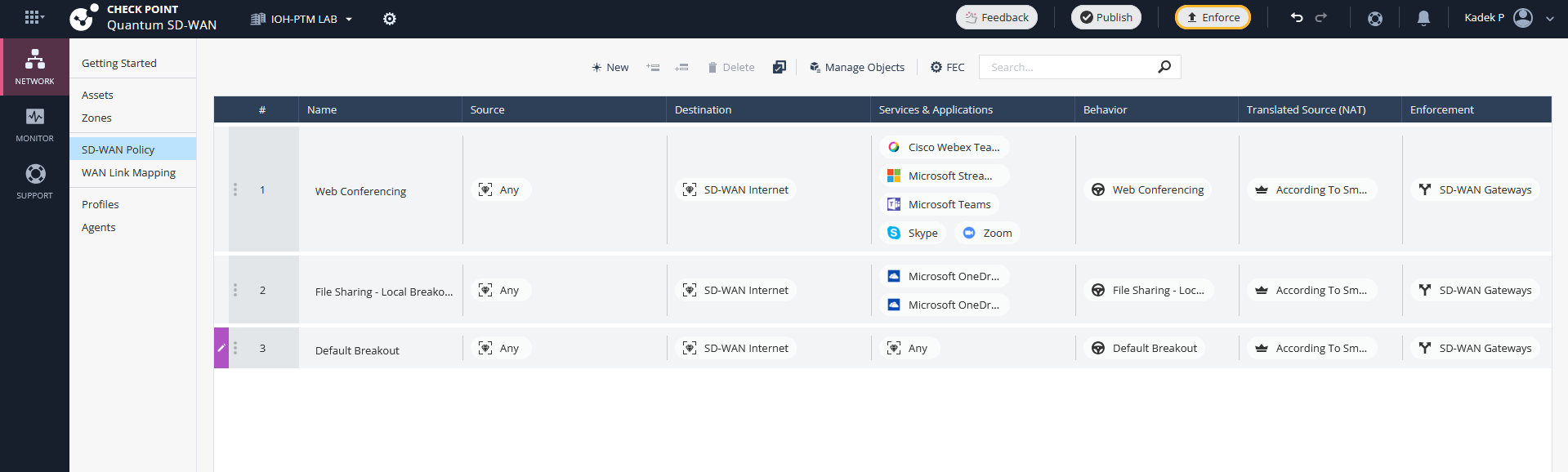Undo the last change
Viewport: 1568px width, 472px height.
1296,18
